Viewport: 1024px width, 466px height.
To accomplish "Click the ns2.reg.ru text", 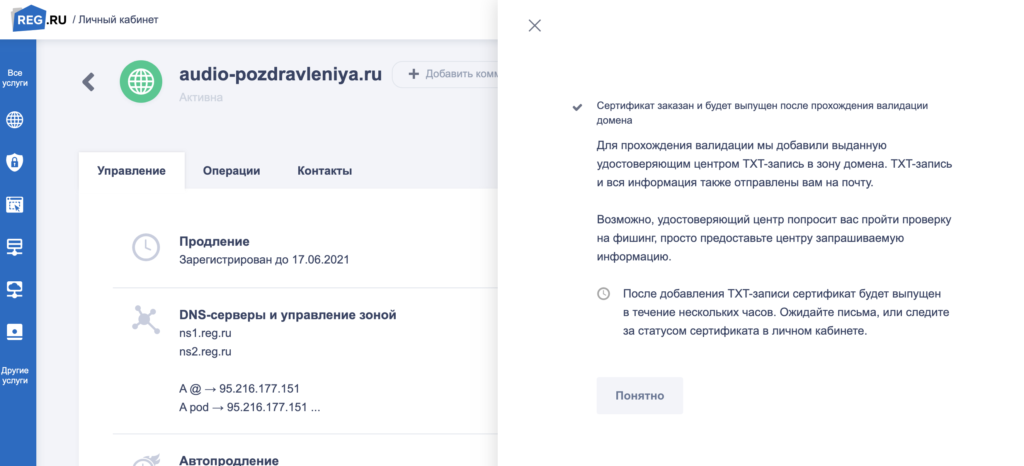I will tap(205, 352).
